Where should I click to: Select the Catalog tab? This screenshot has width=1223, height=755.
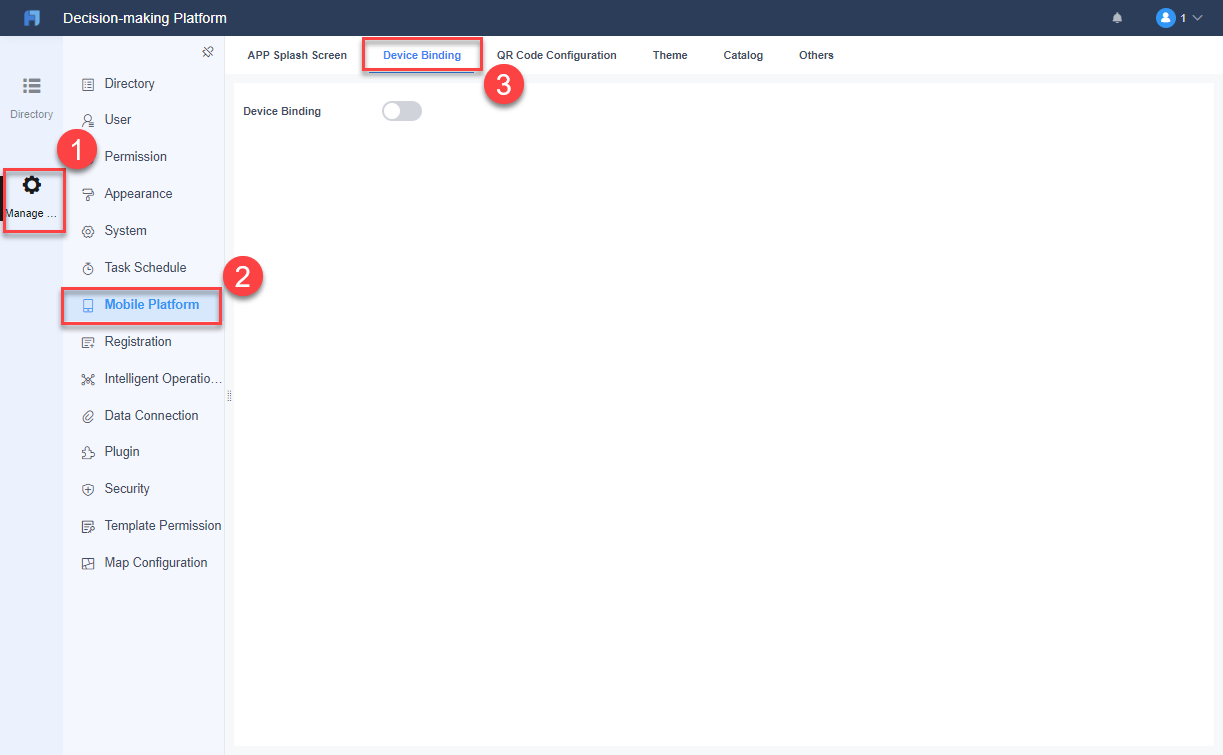coord(742,55)
